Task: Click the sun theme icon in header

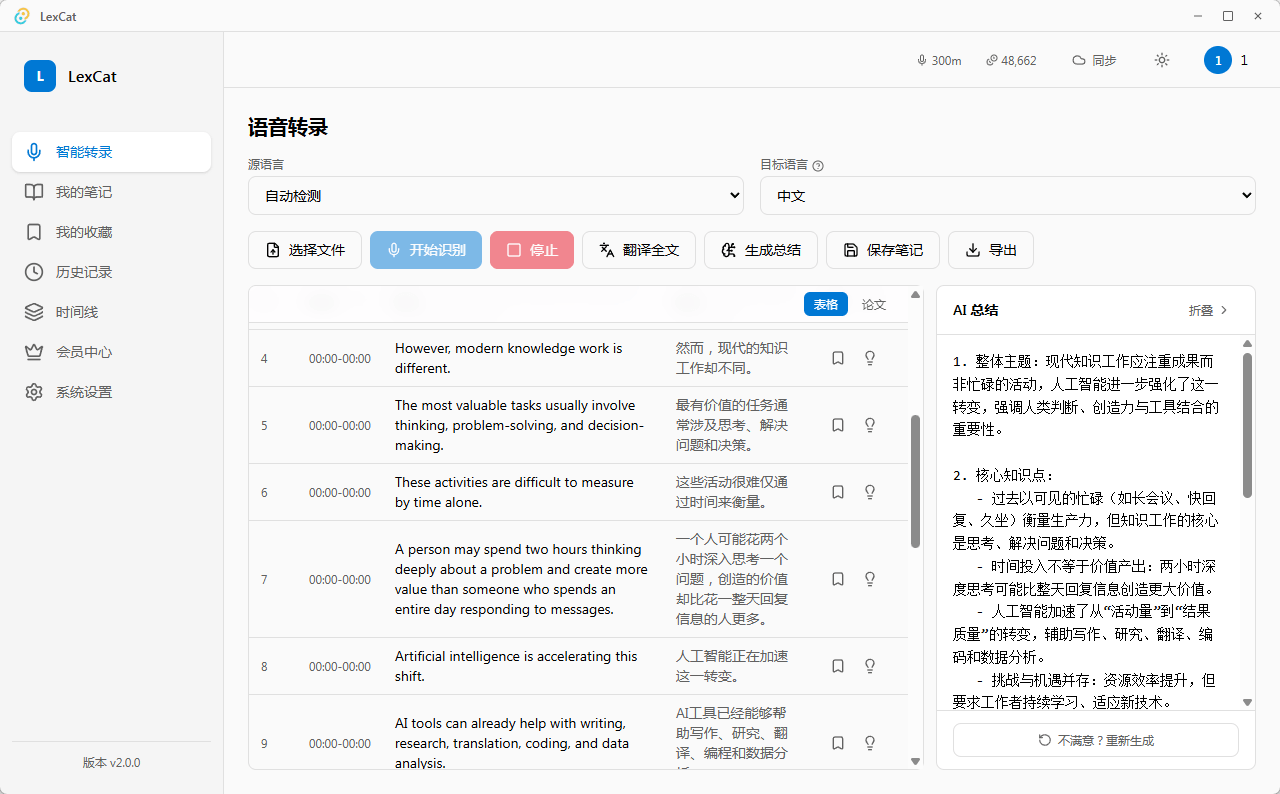Action: pos(1162,60)
